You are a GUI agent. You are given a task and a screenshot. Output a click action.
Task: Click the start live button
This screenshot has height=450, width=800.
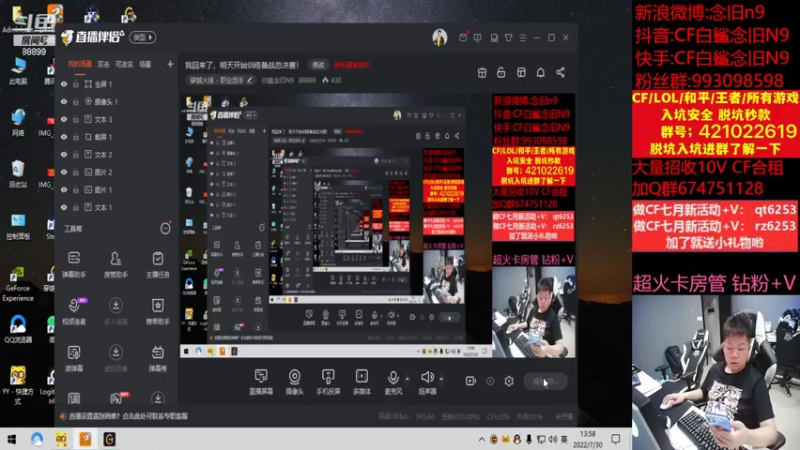click(545, 381)
